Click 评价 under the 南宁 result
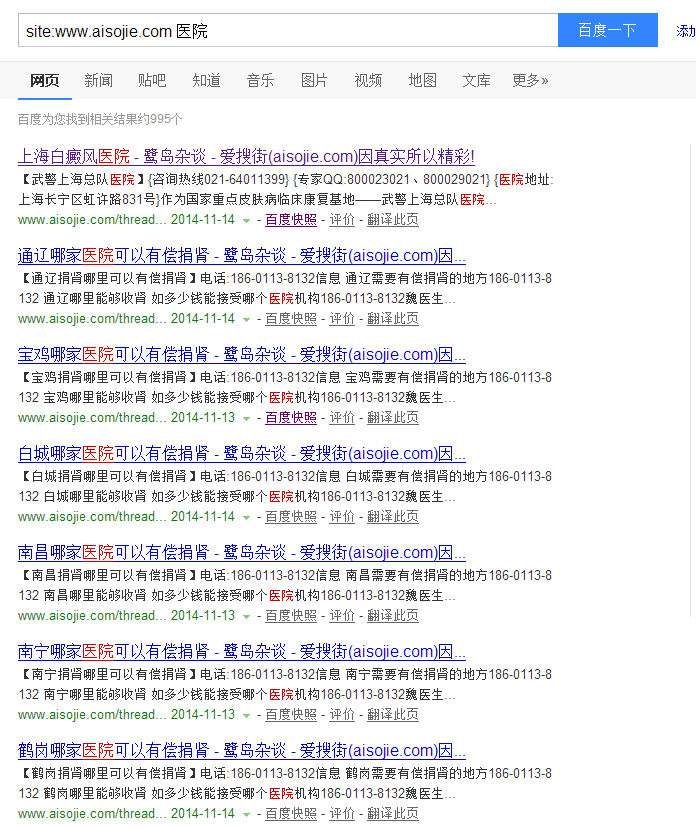 coord(342,715)
